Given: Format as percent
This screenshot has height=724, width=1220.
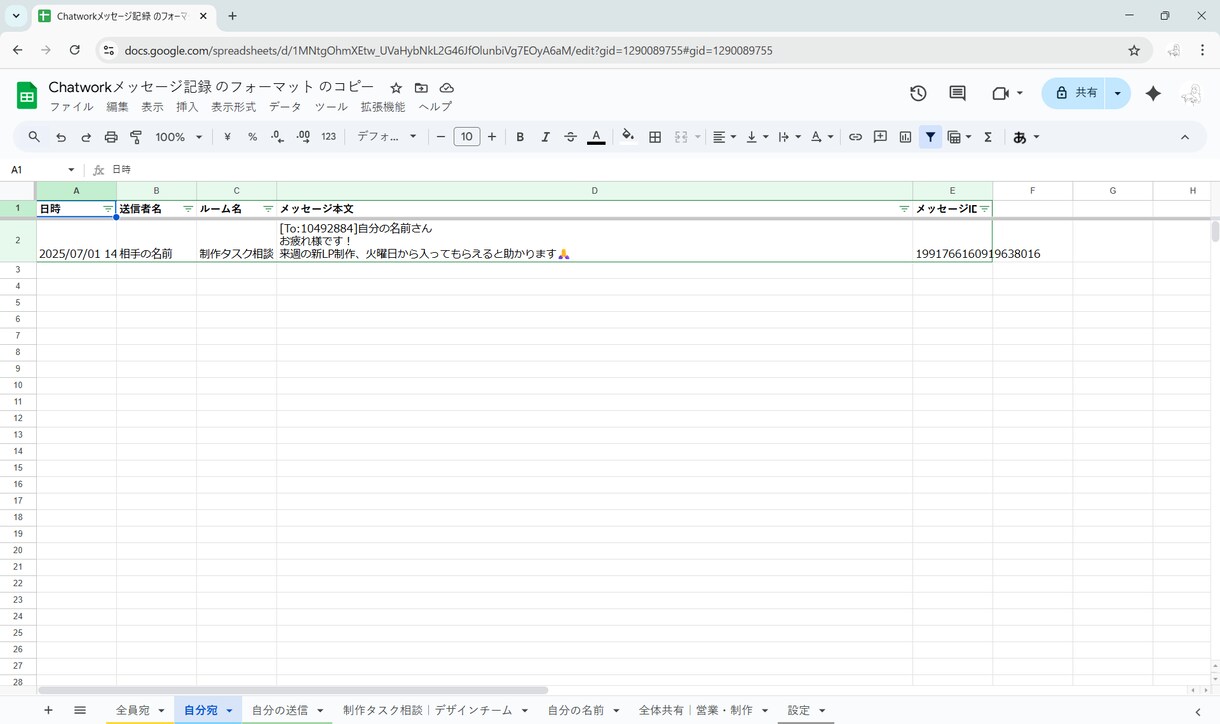Looking at the screenshot, I should tap(252, 137).
